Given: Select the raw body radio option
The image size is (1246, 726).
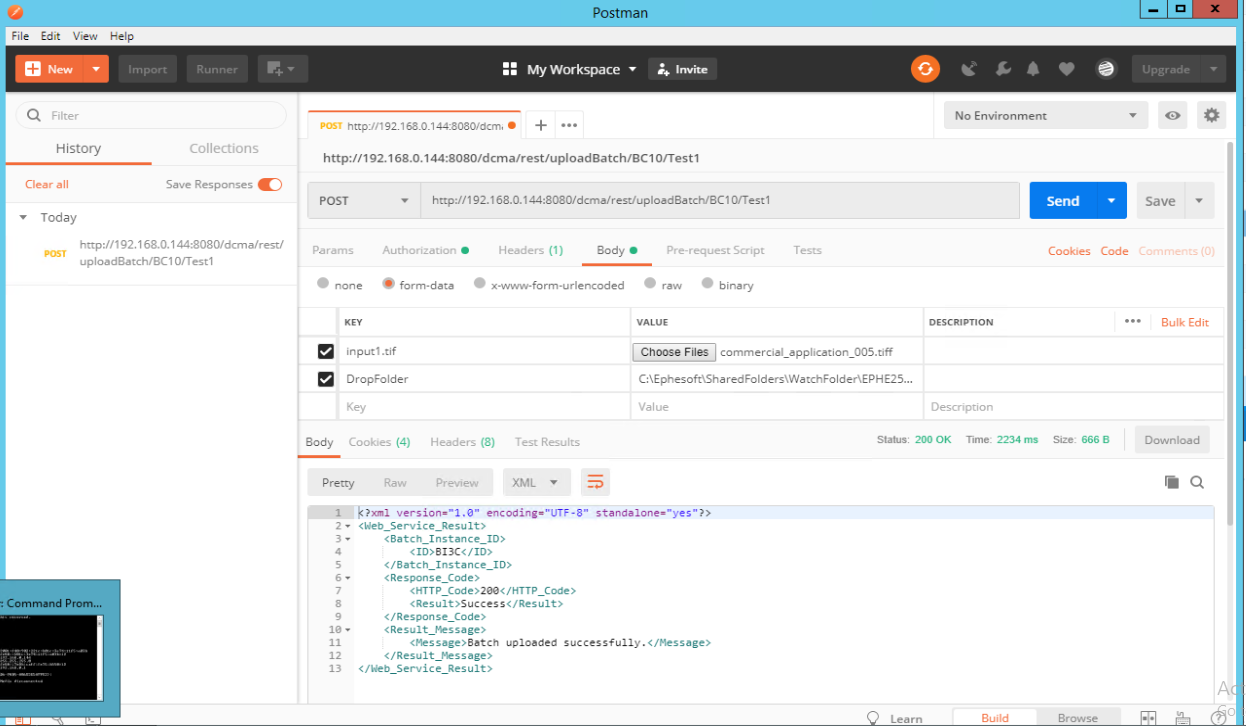Looking at the screenshot, I should tap(650, 284).
